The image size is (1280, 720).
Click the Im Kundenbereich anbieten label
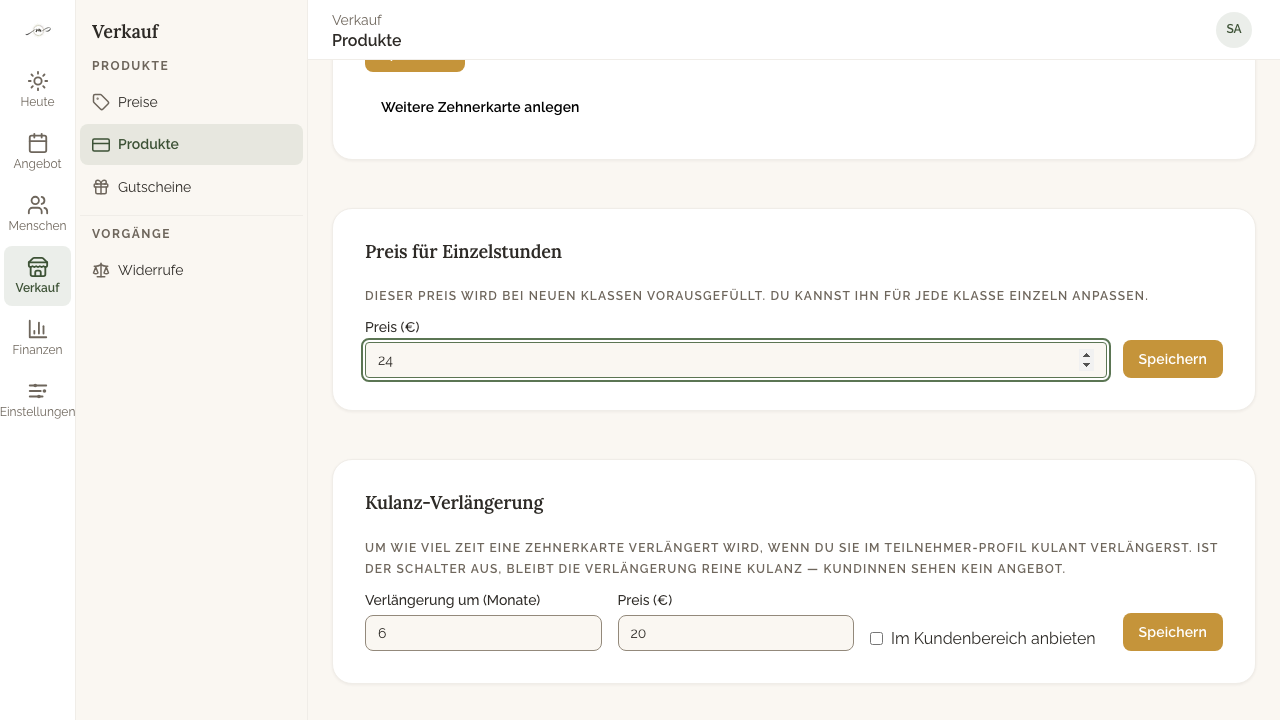(x=993, y=638)
